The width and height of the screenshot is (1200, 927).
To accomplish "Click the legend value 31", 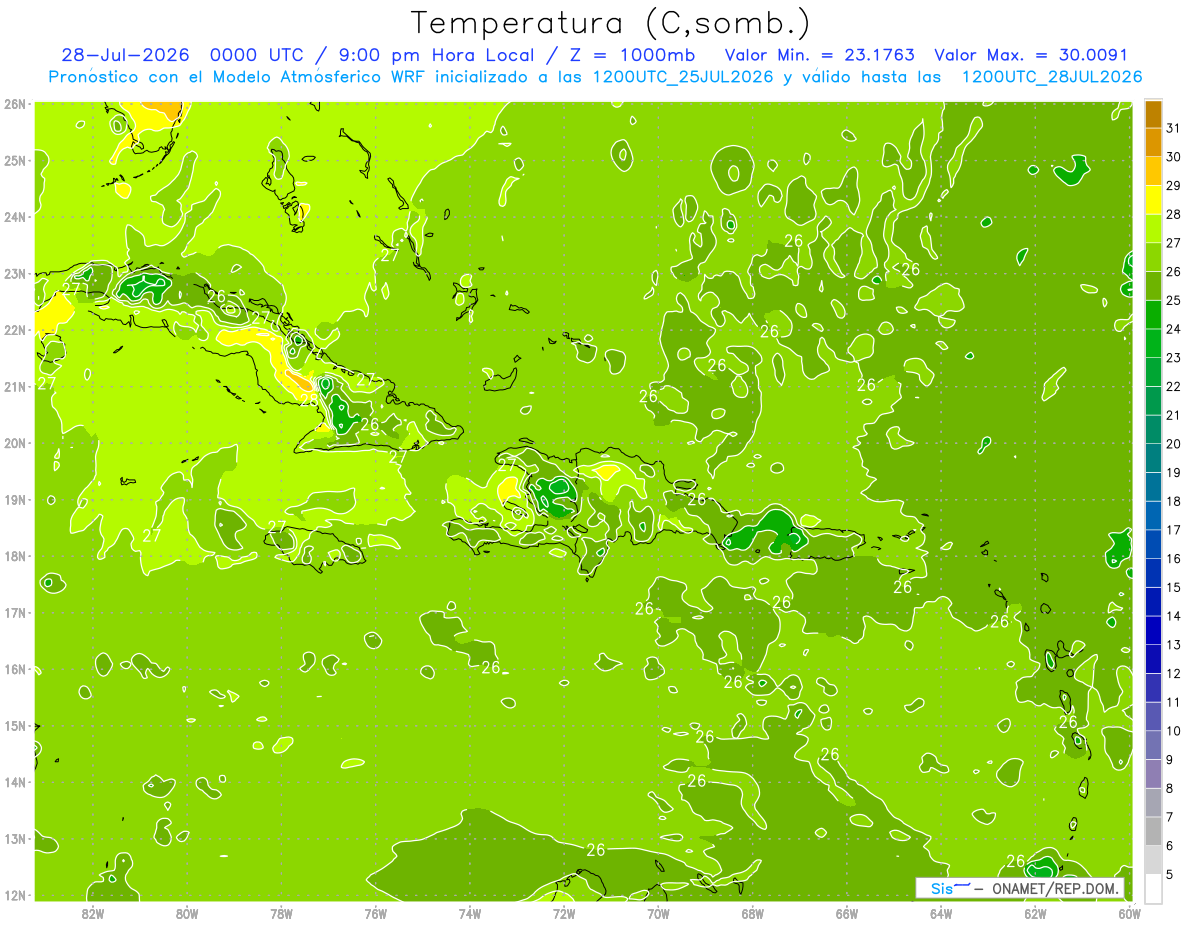I will coord(1173,128).
